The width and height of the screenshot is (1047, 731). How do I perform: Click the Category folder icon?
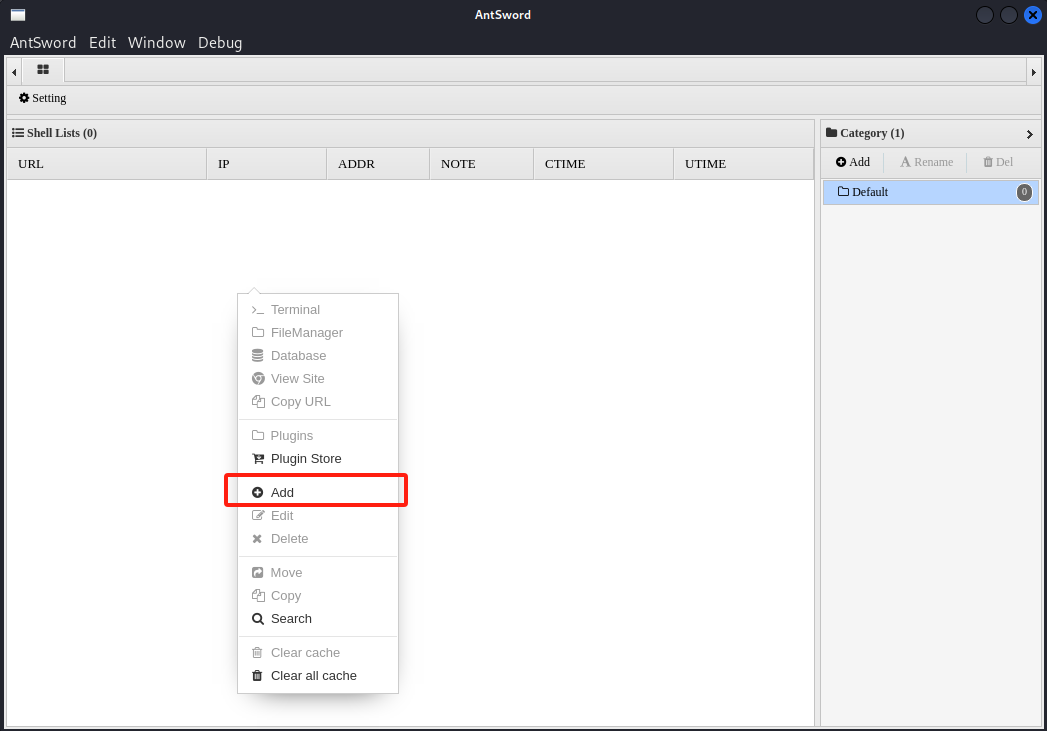pos(831,133)
